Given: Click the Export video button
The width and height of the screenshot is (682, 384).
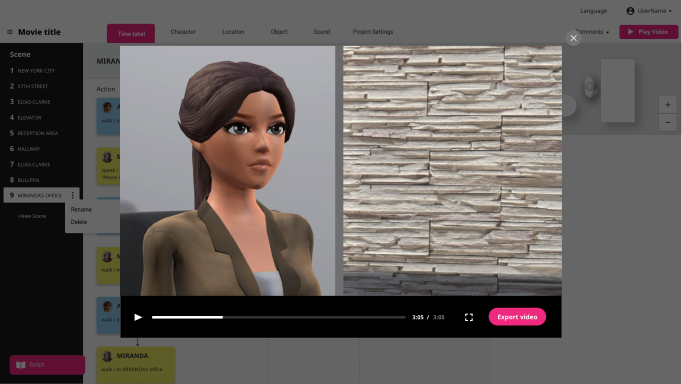Looking at the screenshot, I should (x=517, y=317).
